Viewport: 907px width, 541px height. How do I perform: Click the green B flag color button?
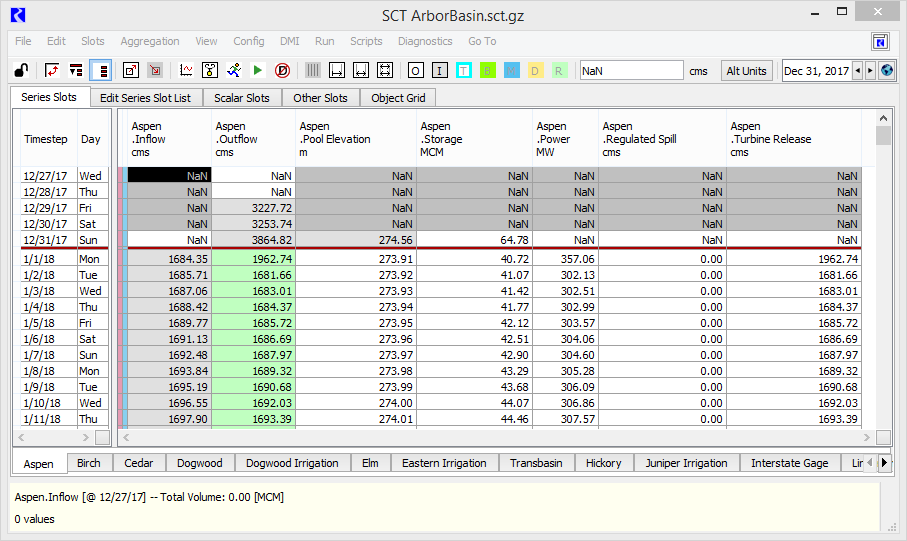pos(487,71)
